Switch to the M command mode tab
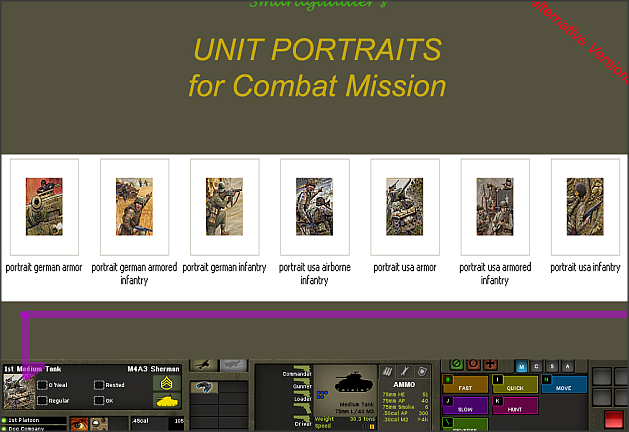The width and height of the screenshot is (629, 432). point(521,367)
